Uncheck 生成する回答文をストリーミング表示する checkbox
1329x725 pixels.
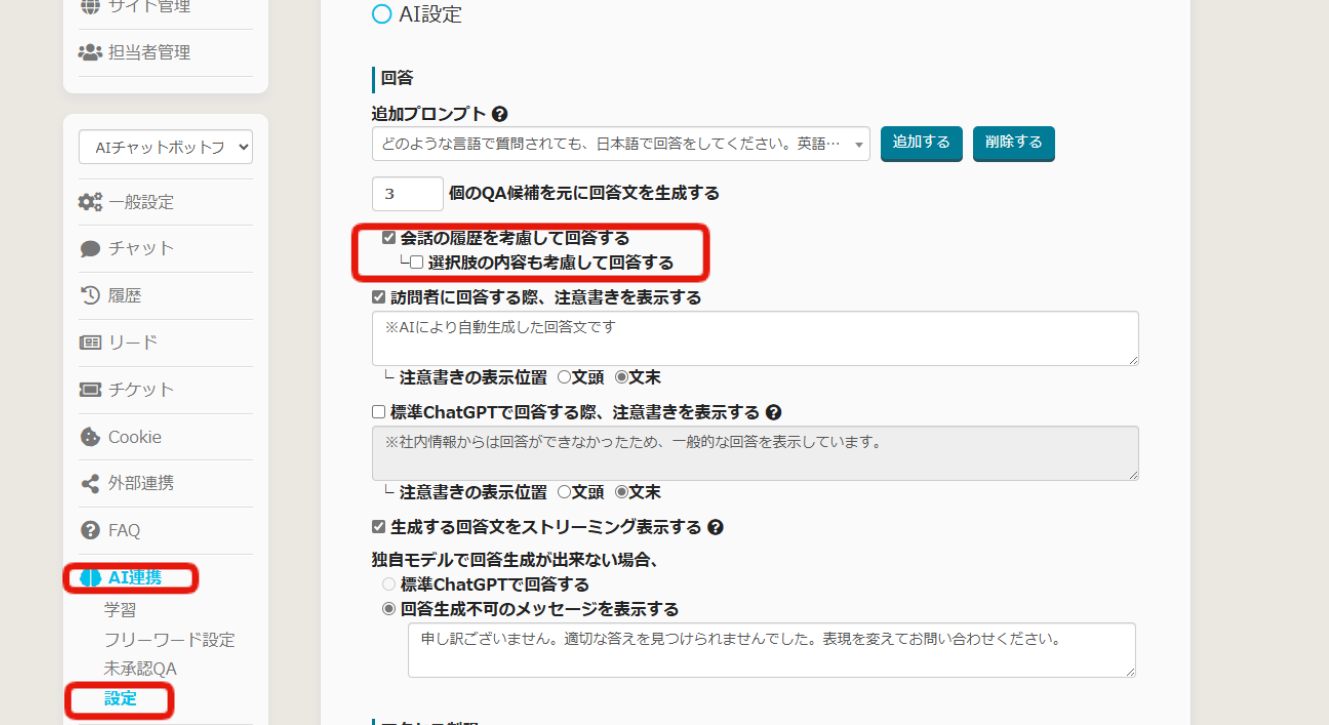pyautogui.click(x=379, y=527)
